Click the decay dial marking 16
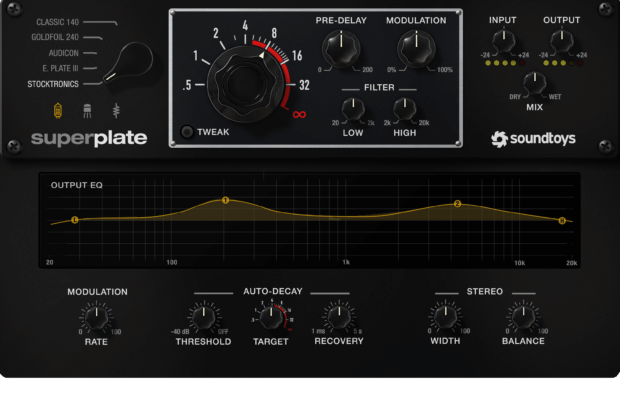 [x=297, y=55]
